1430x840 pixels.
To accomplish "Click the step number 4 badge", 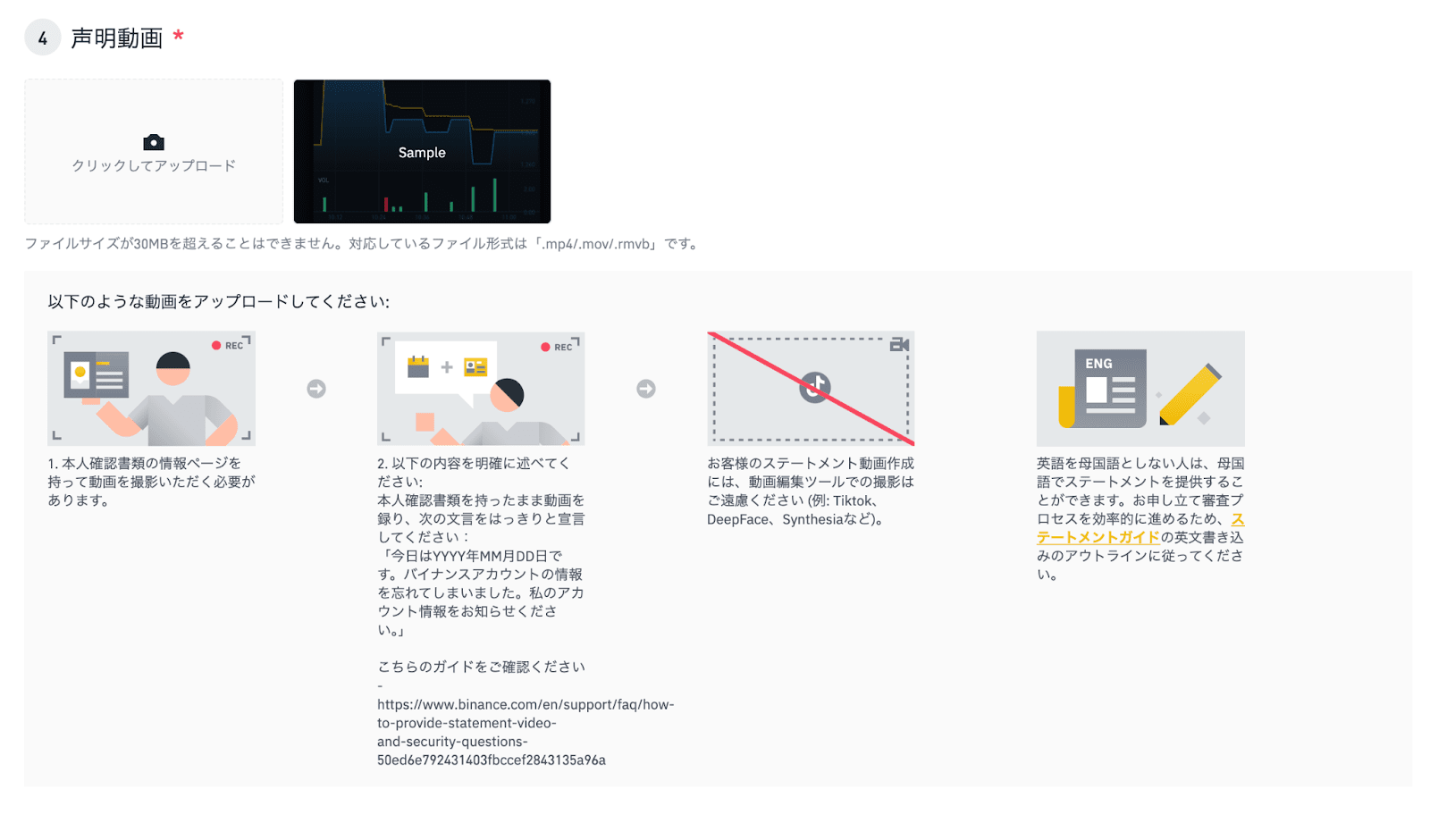I will coord(42,38).
